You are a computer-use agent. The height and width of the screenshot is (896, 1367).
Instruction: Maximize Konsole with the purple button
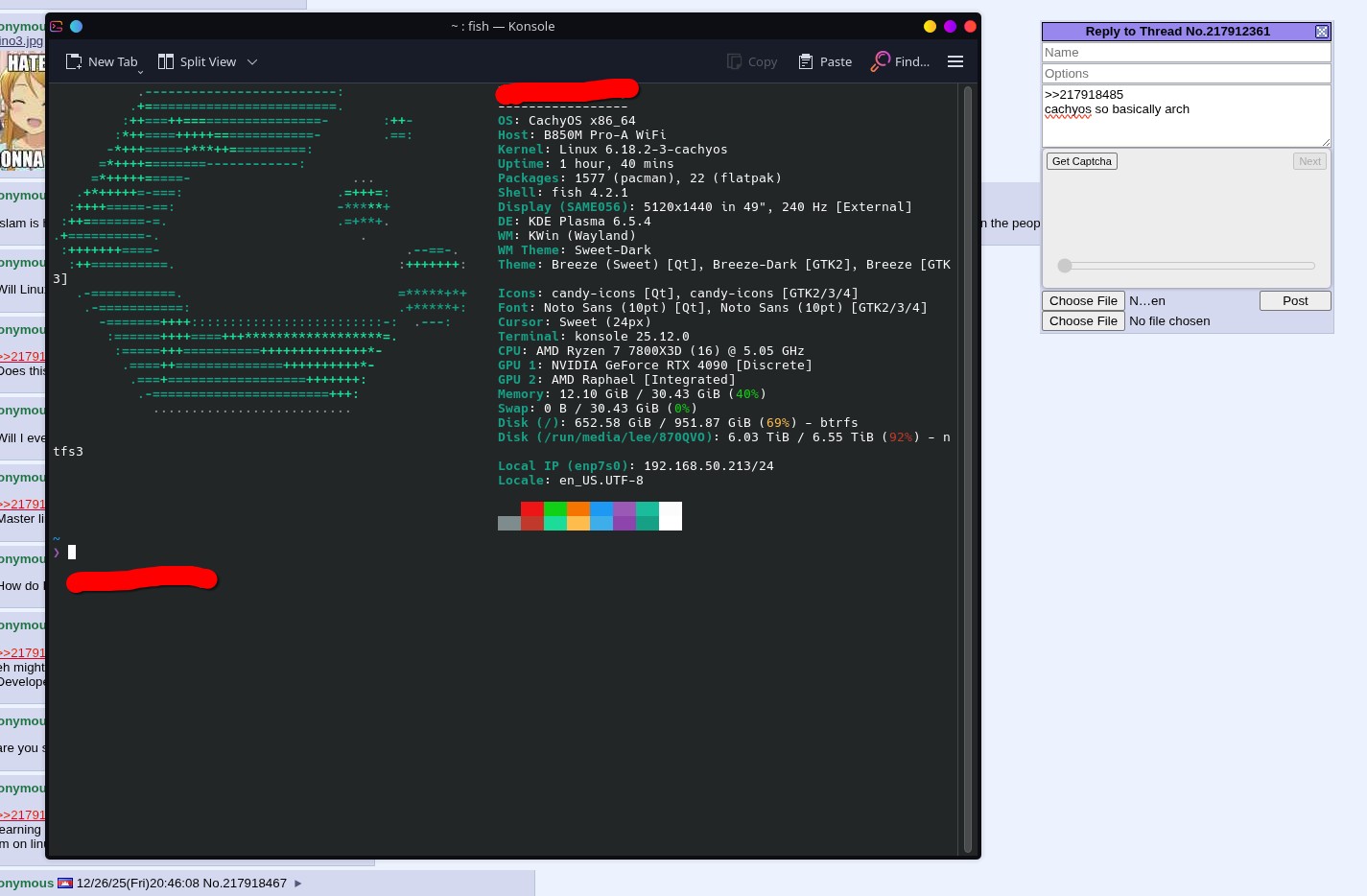[950, 26]
